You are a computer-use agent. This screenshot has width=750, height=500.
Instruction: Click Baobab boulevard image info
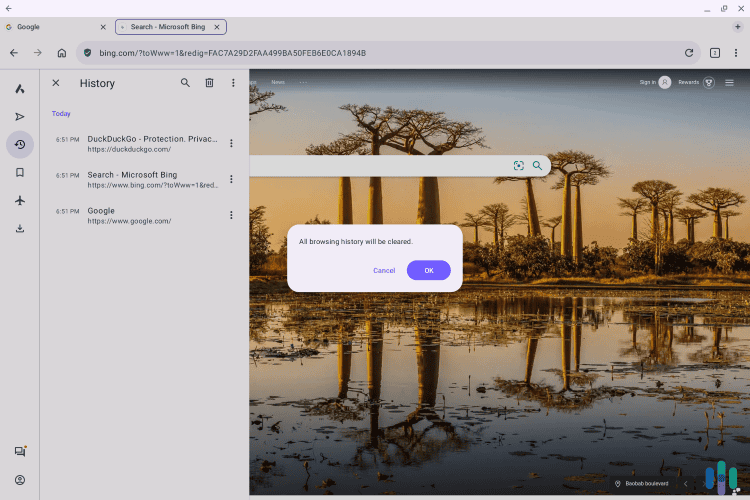[641, 483]
